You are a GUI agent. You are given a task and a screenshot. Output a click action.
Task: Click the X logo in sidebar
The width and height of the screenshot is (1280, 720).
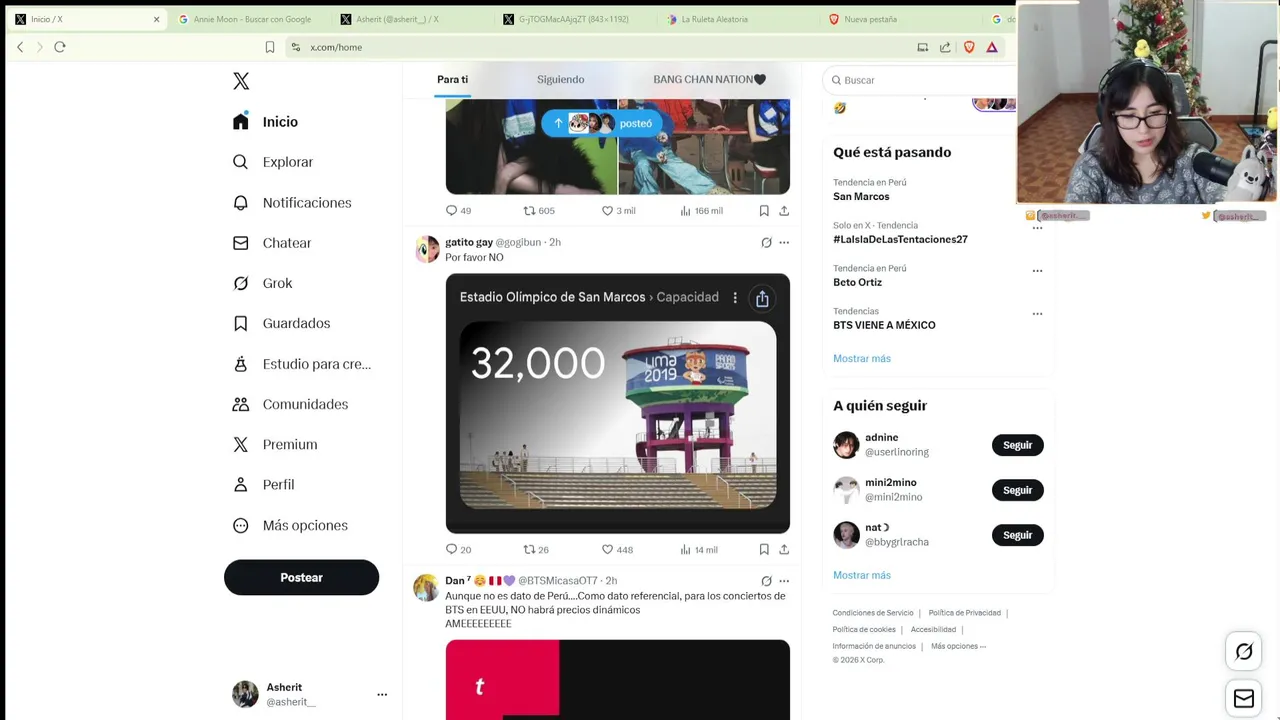241,81
